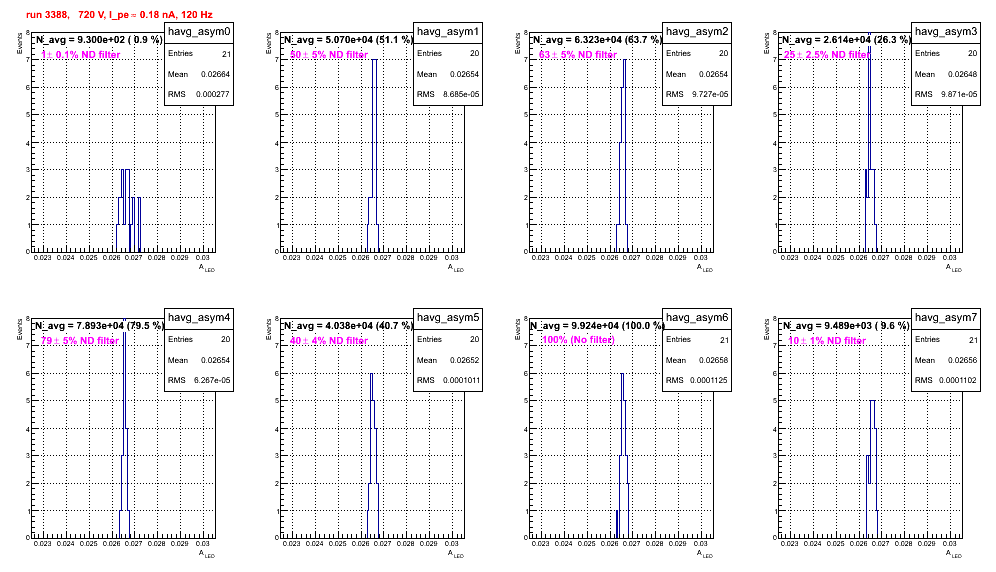Click Mean value 0.02664 in havg_asym0
The image size is (996, 572).
[x=216, y=74]
